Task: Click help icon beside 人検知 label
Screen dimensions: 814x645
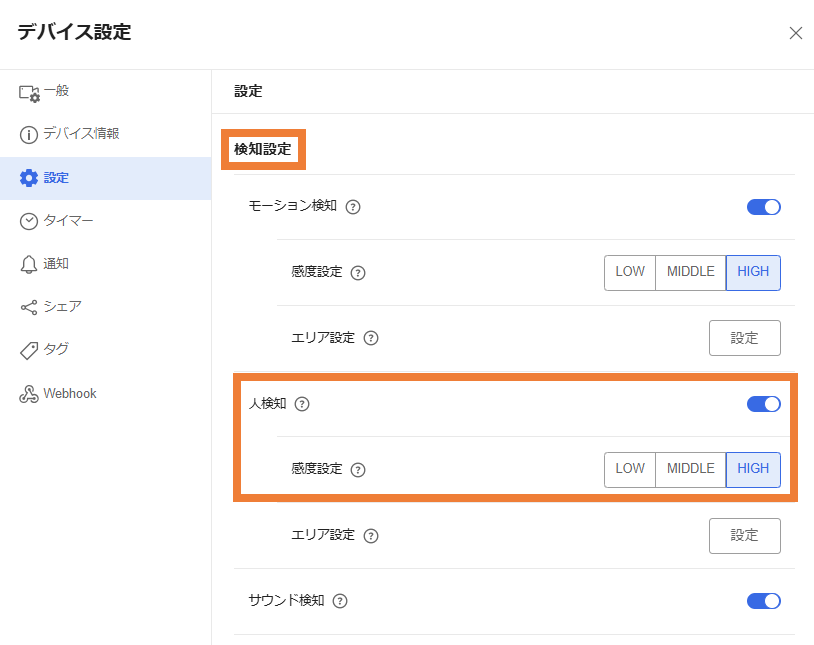Action: pos(302,404)
